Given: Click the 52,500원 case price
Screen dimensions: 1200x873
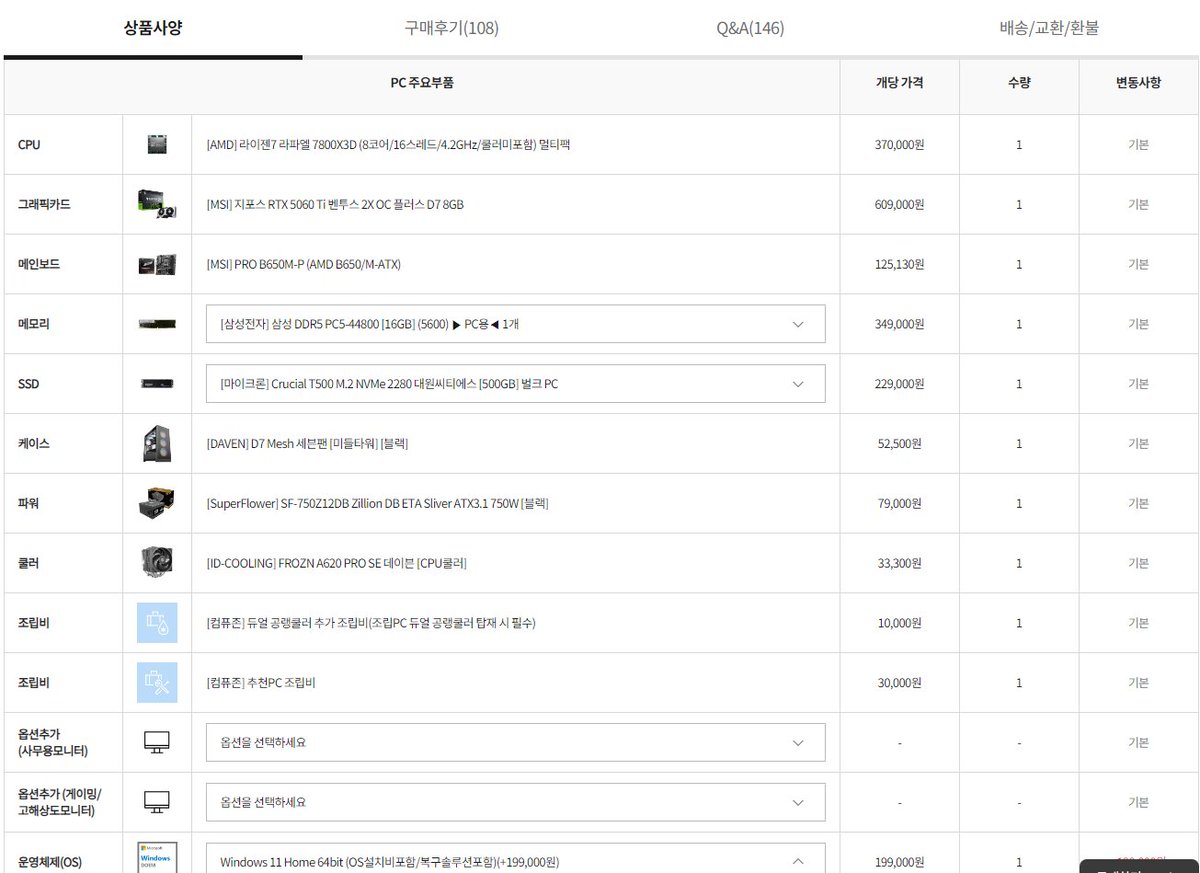Looking at the screenshot, I should (899, 443).
